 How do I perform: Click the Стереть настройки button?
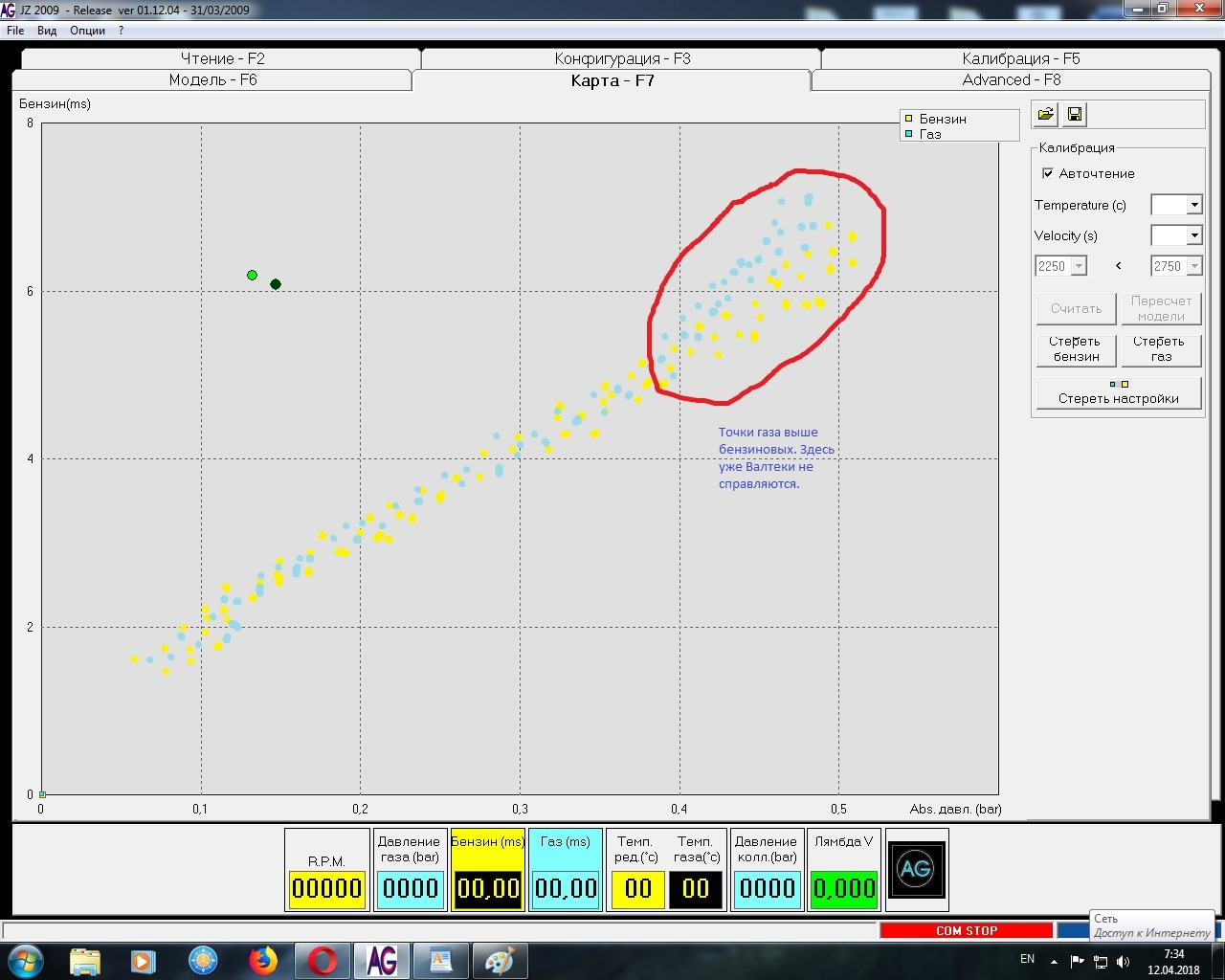coord(1119,392)
